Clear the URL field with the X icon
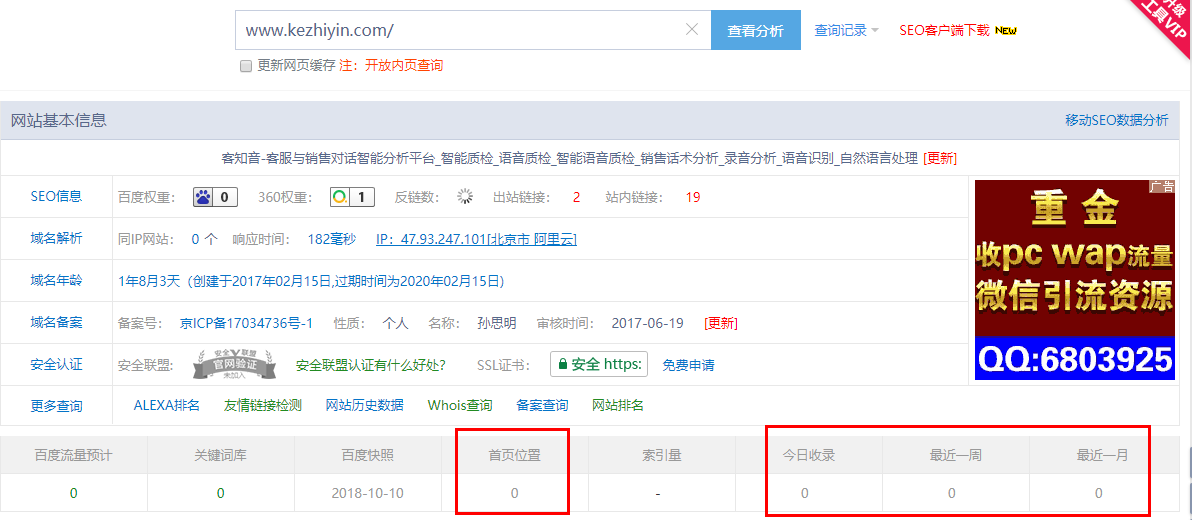 coord(692,30)
